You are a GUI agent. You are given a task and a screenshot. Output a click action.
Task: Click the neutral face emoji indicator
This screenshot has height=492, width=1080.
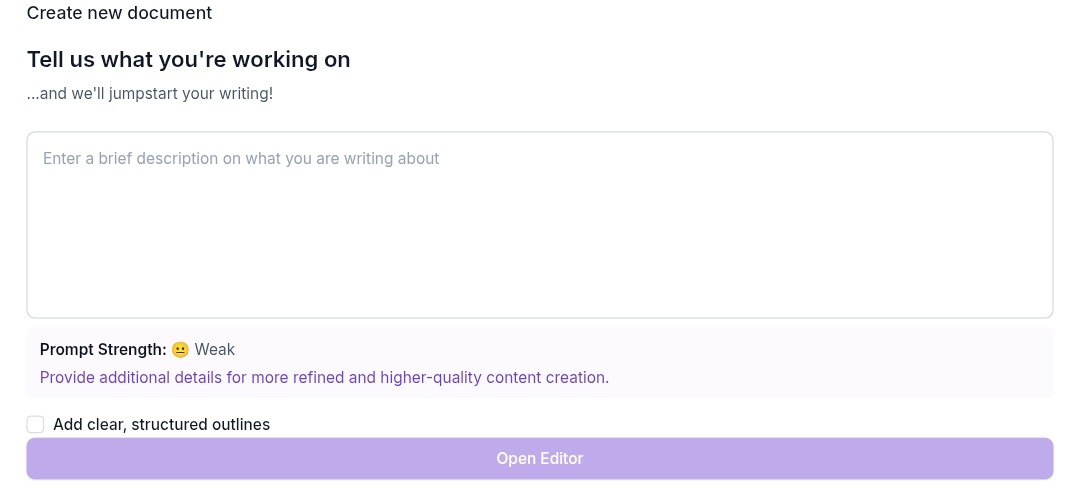click(x=180, y=350)
